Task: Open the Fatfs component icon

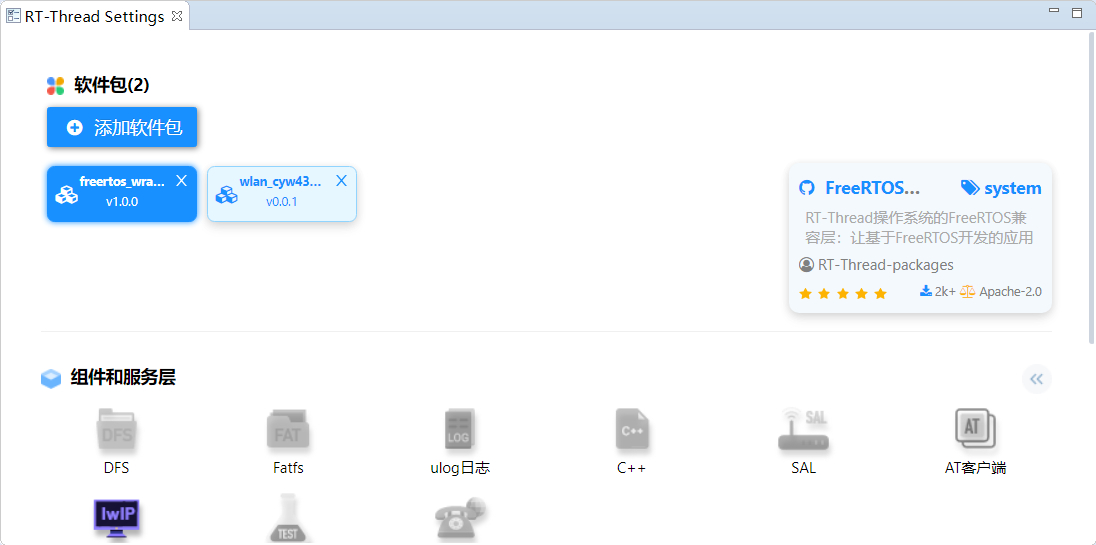Action: [x=287, y=428]
